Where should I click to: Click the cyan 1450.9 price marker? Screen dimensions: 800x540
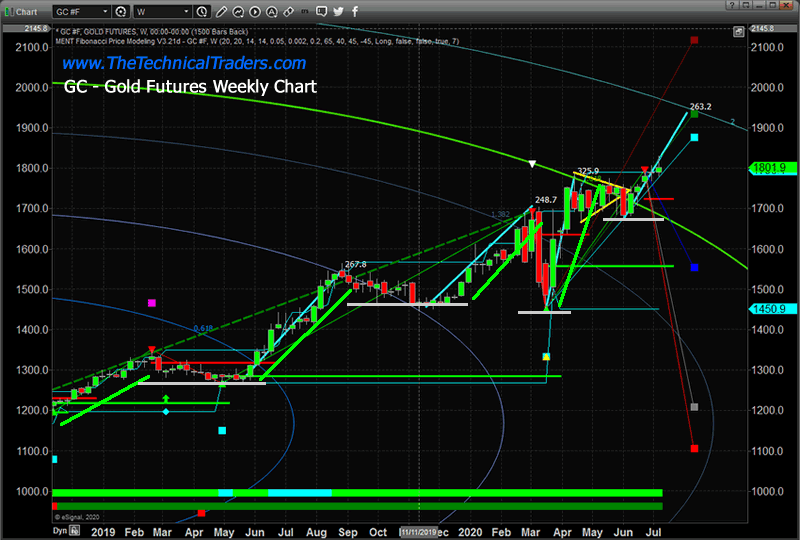(x=772, y=309)
